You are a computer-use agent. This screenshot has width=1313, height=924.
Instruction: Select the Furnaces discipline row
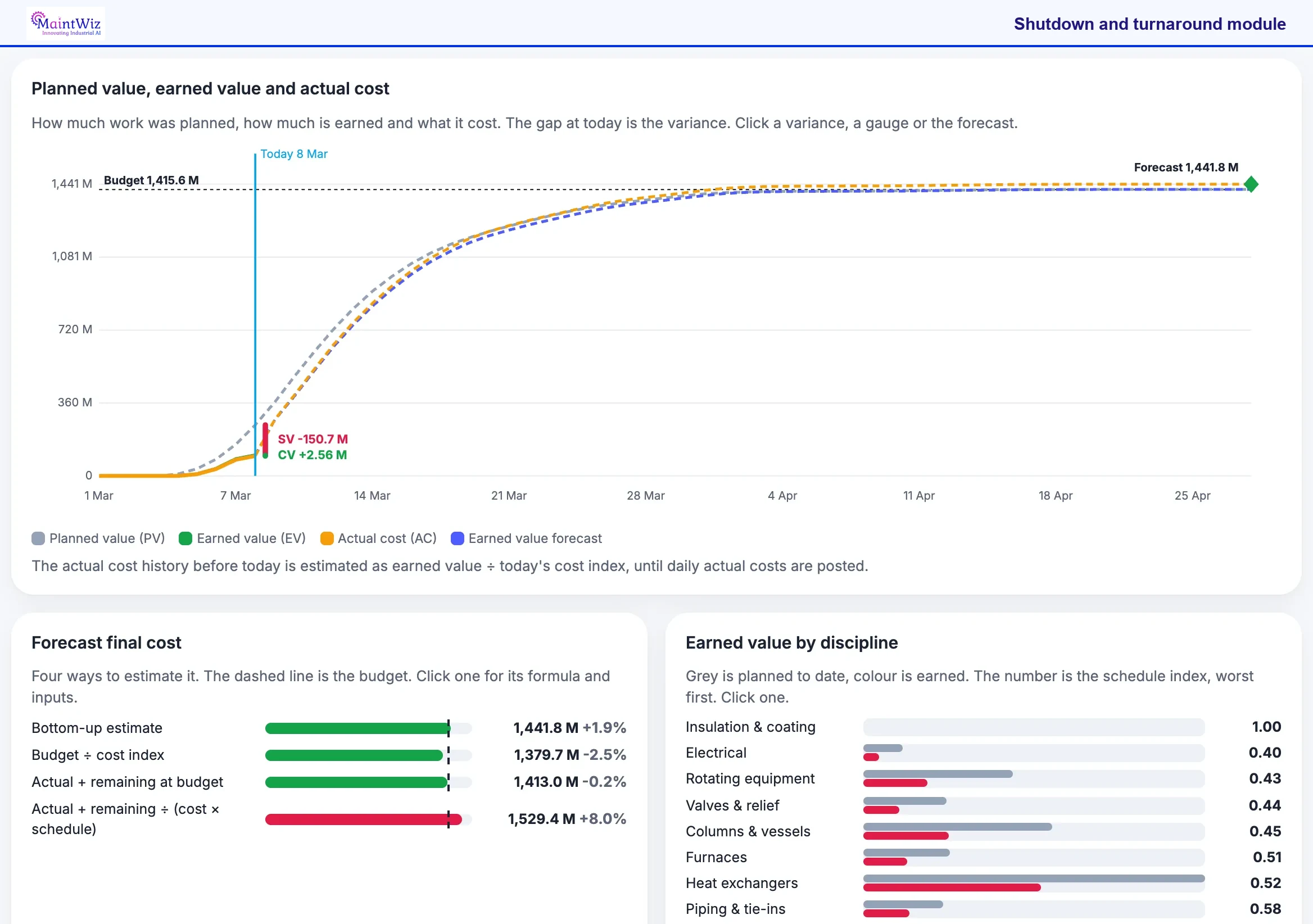click(x=984, y=857)
